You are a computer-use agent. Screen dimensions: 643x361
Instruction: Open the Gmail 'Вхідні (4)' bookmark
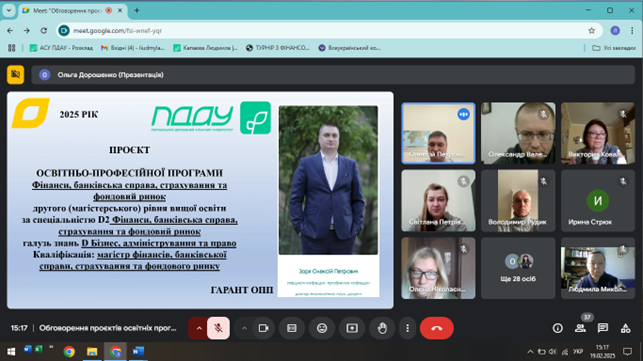point(133,48)
